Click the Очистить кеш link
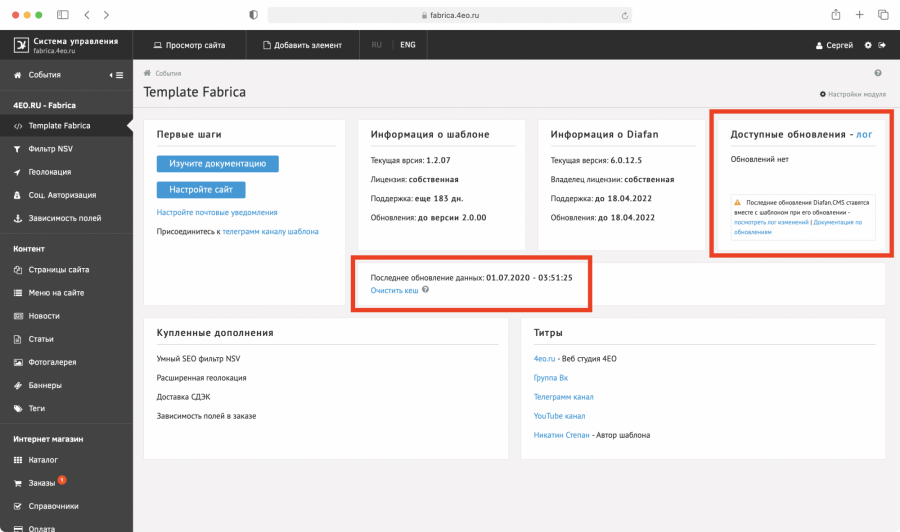This screenshot has width=900, height=532. (x=394, y=290)
